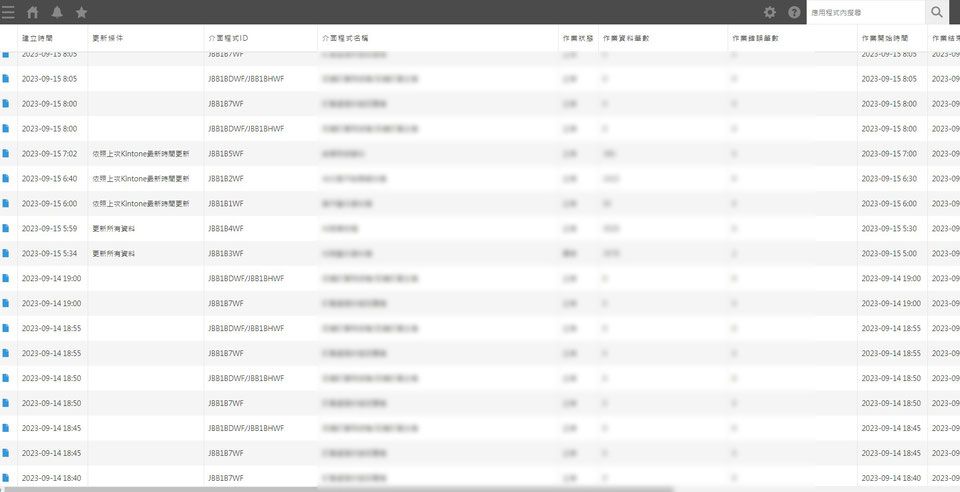Click the 作業狀態 column header
The image size is (960, 492).
(x=578, y=38)
